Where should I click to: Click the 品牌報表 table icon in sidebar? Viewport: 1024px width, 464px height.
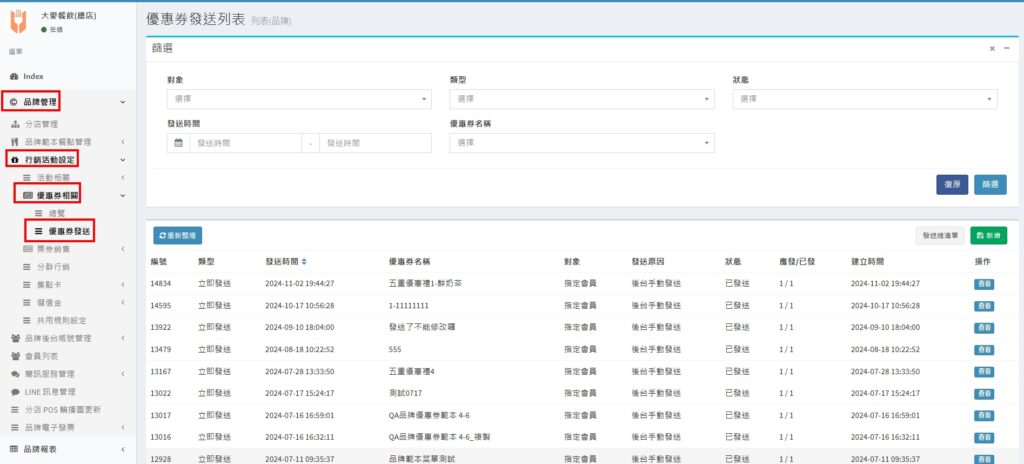point(14,449)
